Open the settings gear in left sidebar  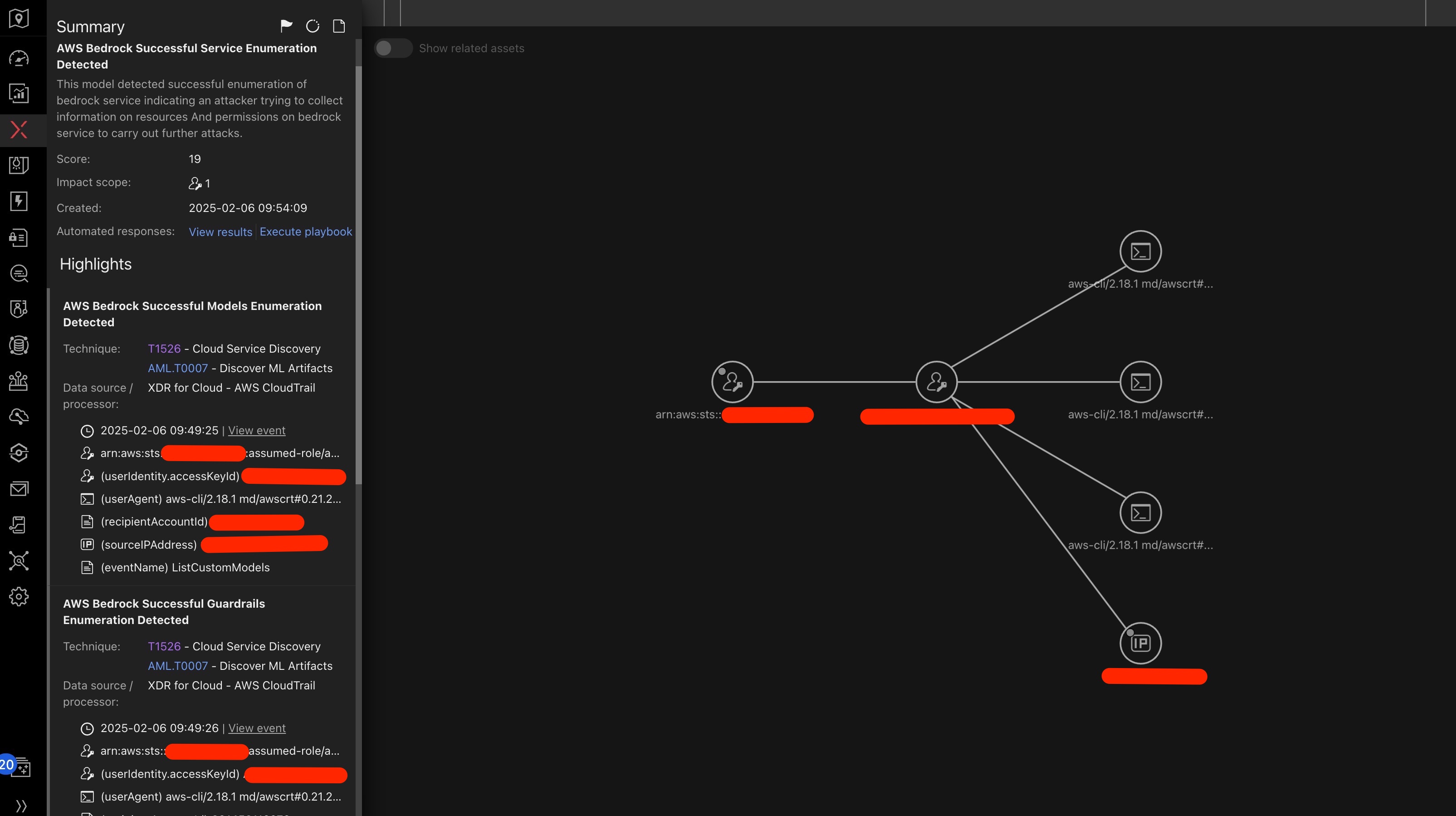pos(19,597)
